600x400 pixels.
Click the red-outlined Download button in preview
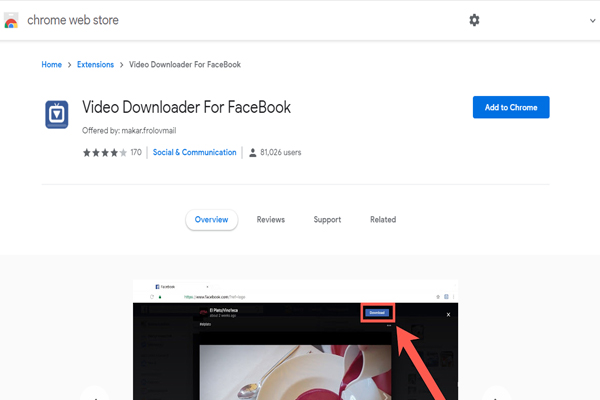point(376,312)
